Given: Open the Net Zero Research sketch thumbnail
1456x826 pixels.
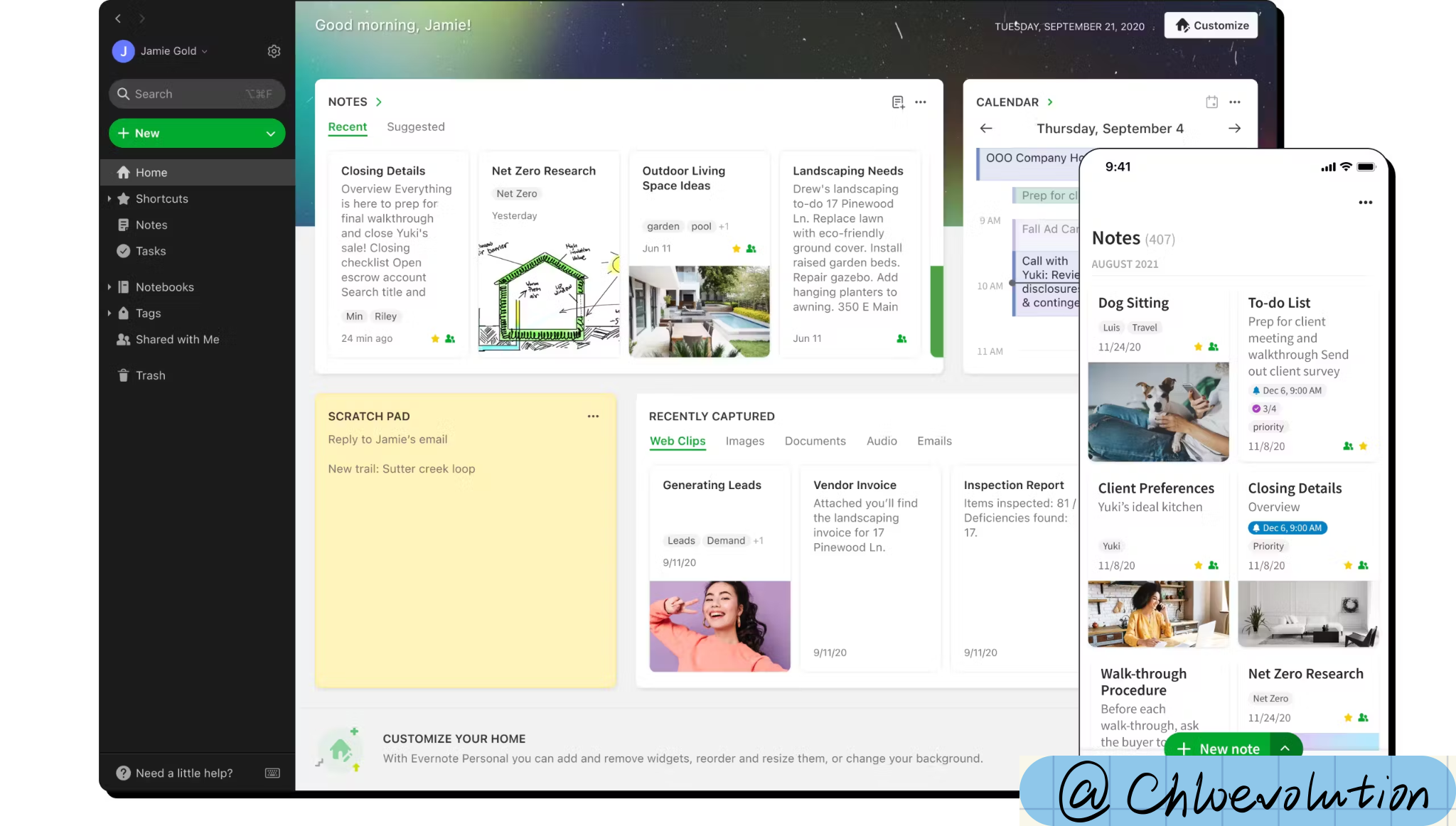Looking at the screenshot, I should [548, 297].
